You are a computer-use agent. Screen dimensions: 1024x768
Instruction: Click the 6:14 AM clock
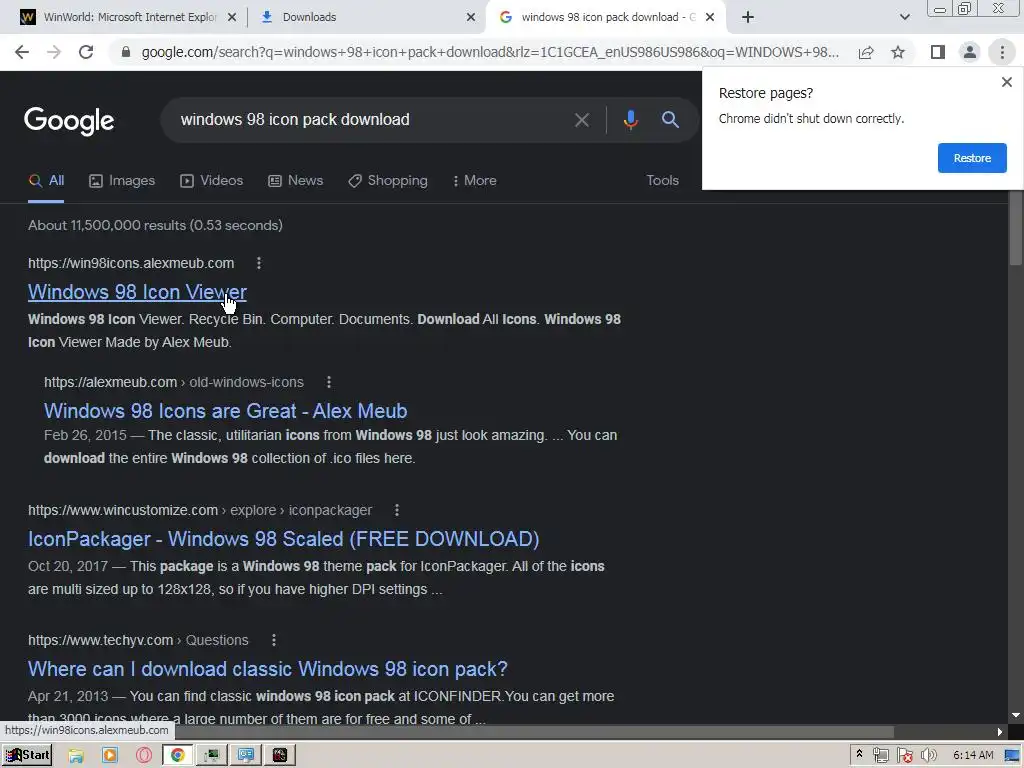coord(972,756)
